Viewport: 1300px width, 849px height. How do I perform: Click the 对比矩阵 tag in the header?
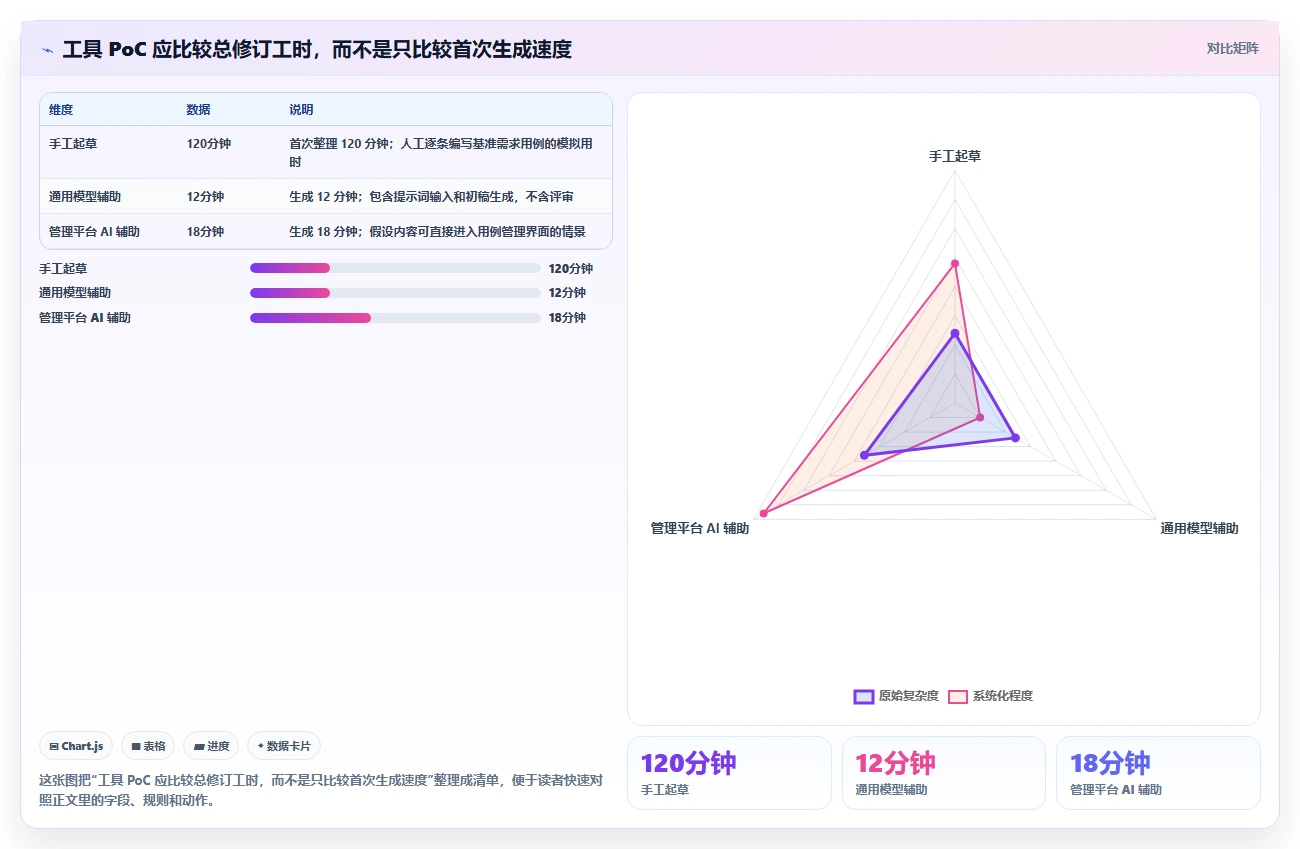[x=1232, y=48]
